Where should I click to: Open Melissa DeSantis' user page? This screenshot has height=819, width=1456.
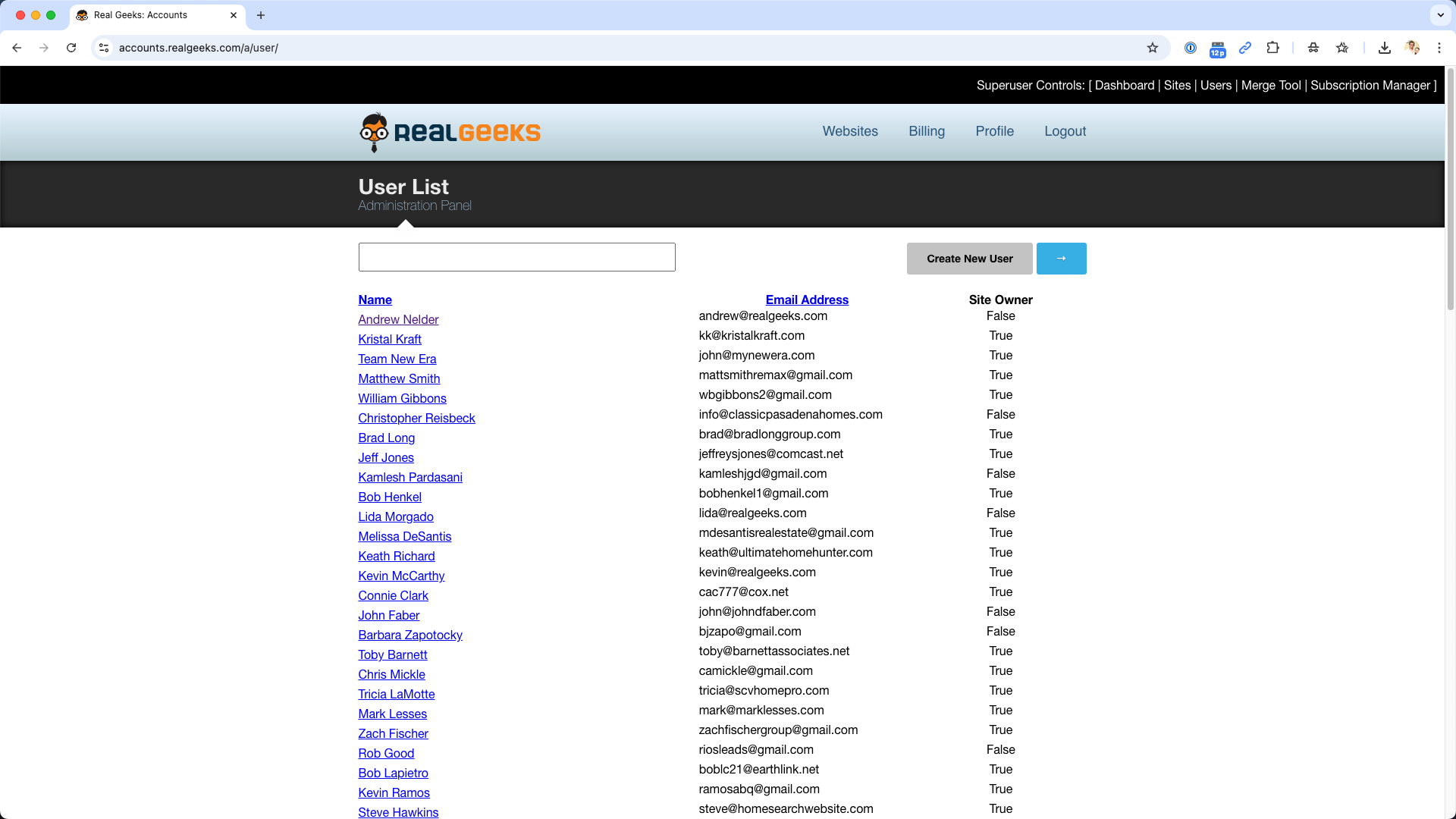coord(404,537)
